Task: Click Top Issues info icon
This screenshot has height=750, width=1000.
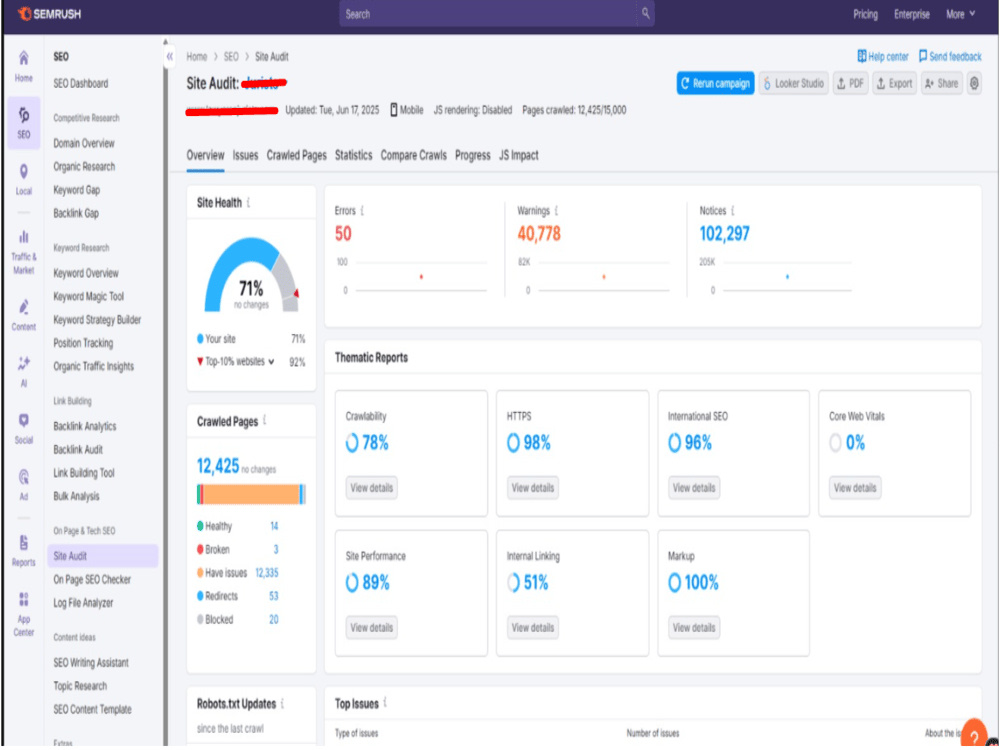Action: tap(385, 703)
